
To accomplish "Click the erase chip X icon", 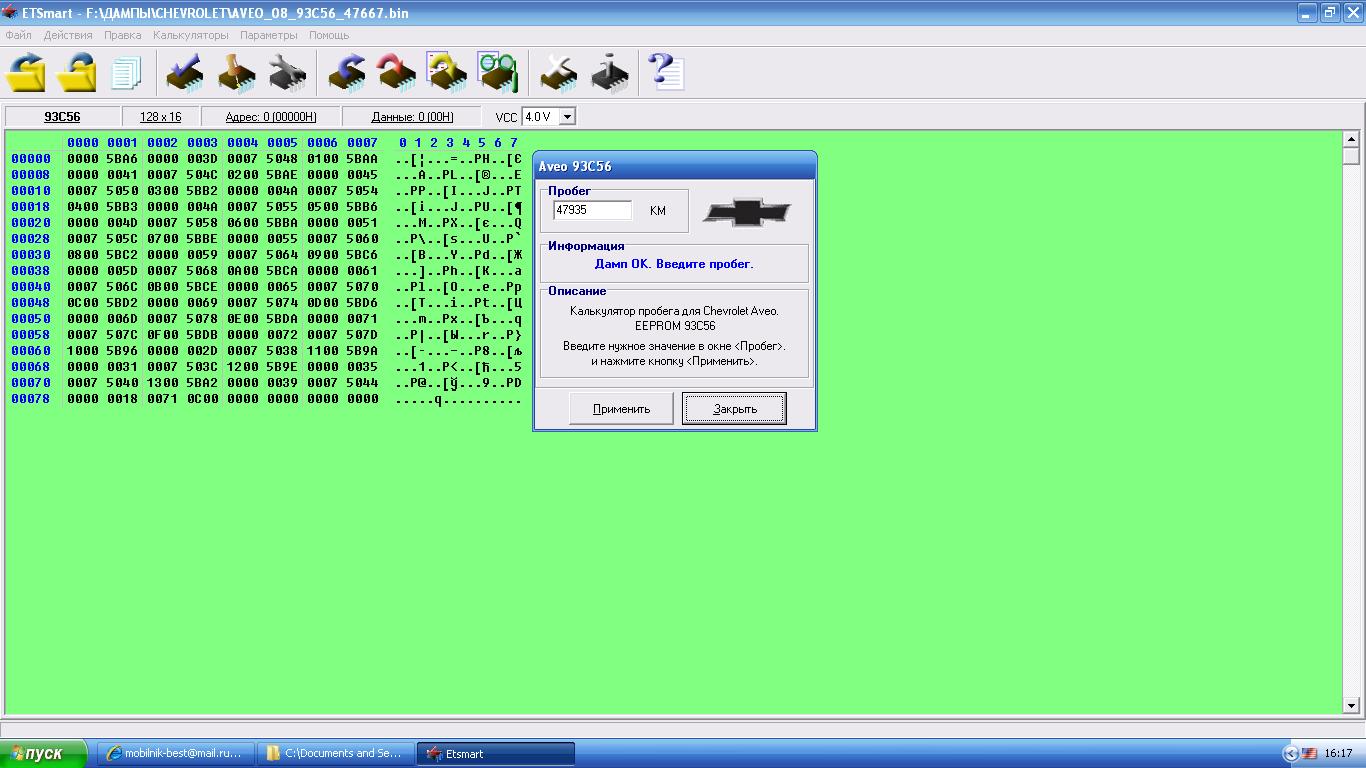I will pos(558,72).
